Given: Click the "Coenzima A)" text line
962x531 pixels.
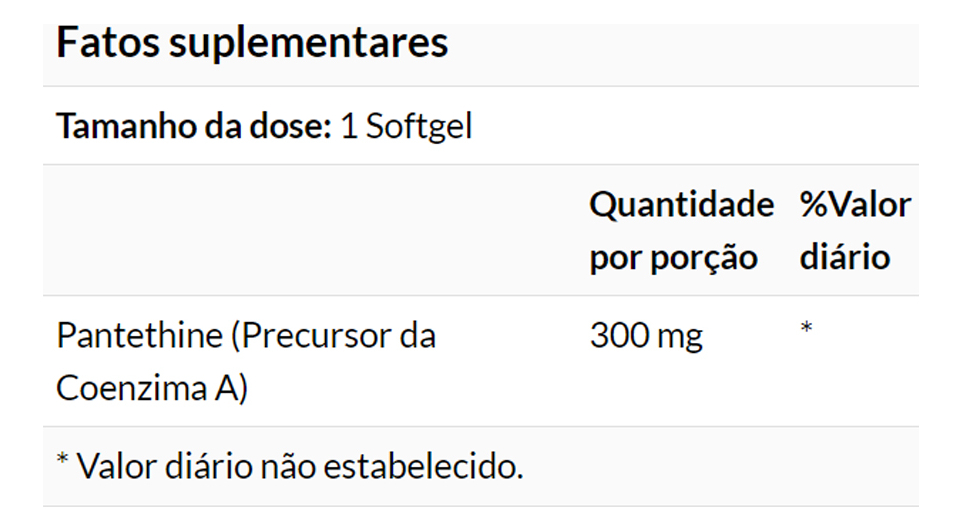Looking at the screenshot, I should (x=151, y=388).
